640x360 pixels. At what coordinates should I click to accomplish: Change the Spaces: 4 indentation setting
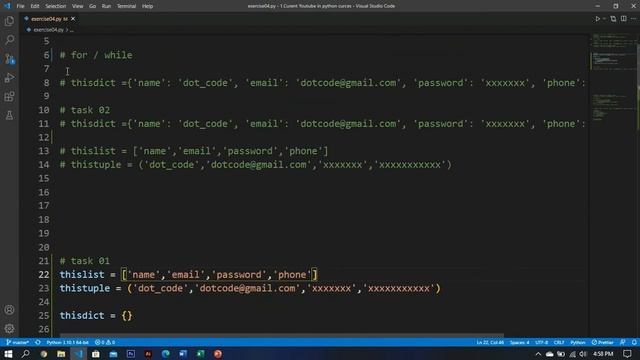[519, 342]
